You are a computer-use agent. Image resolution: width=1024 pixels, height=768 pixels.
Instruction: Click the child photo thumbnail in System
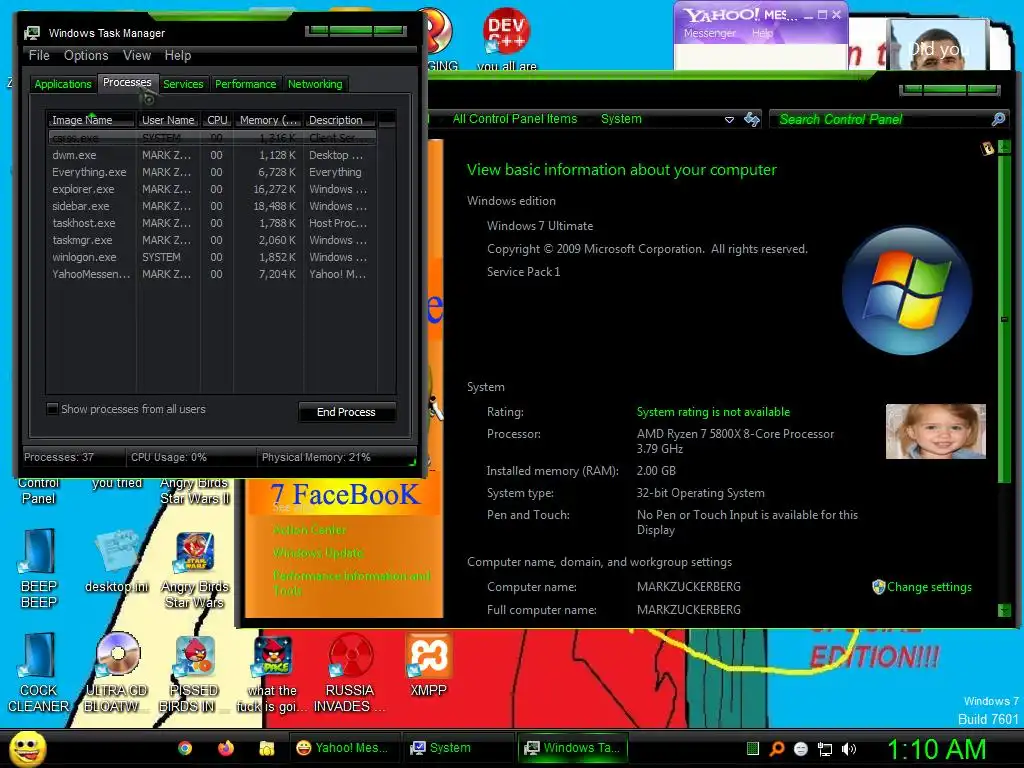click(x=936, y=431)
